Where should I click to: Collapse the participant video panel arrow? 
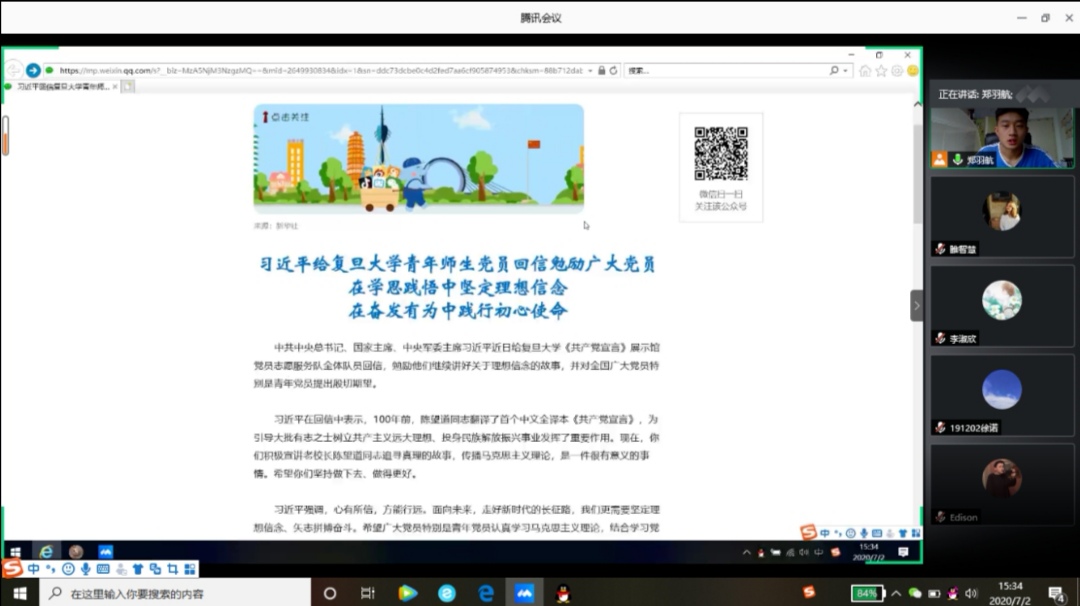917,305
